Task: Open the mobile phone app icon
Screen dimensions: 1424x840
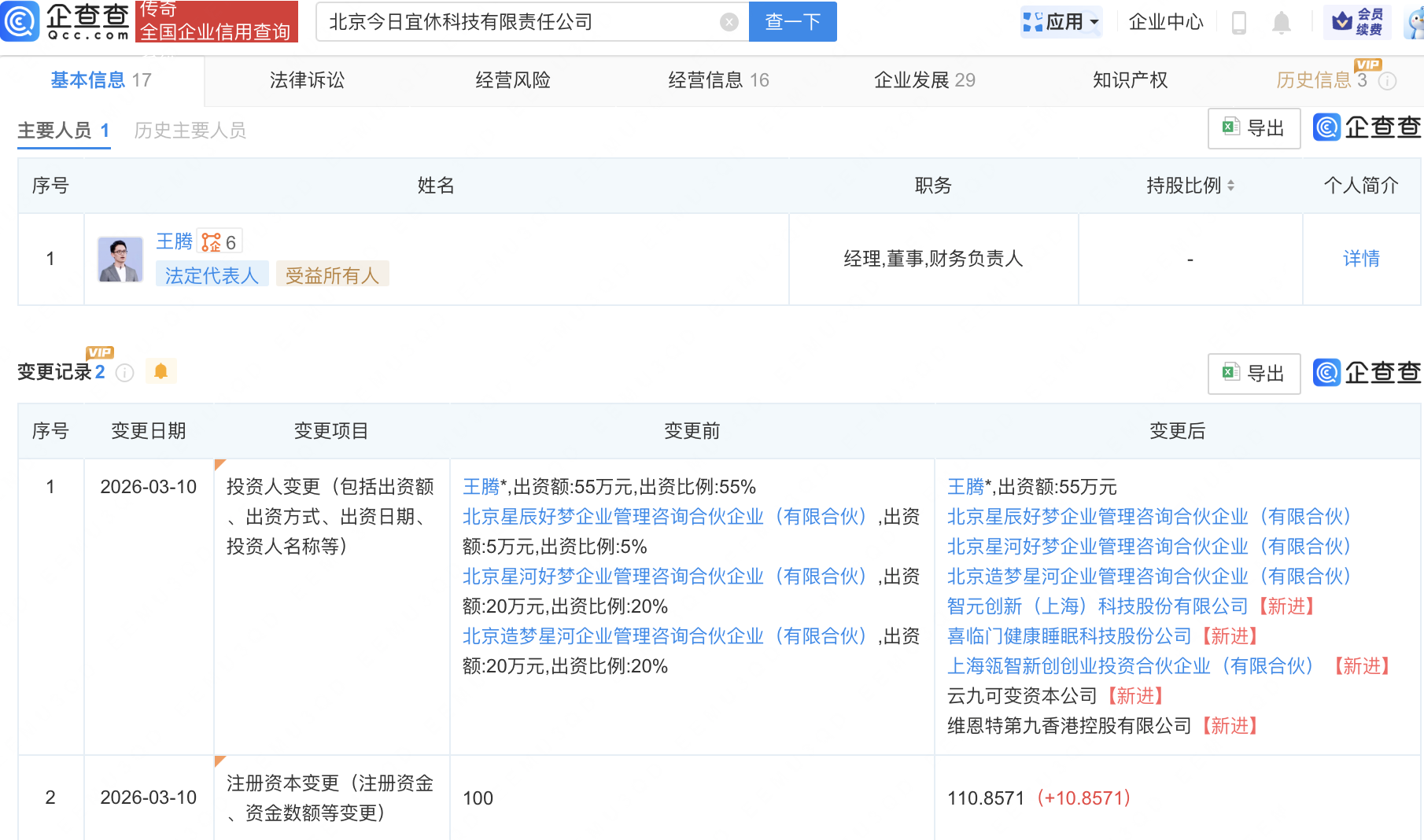Action: pyautogui.click(x=1238, y=23)
